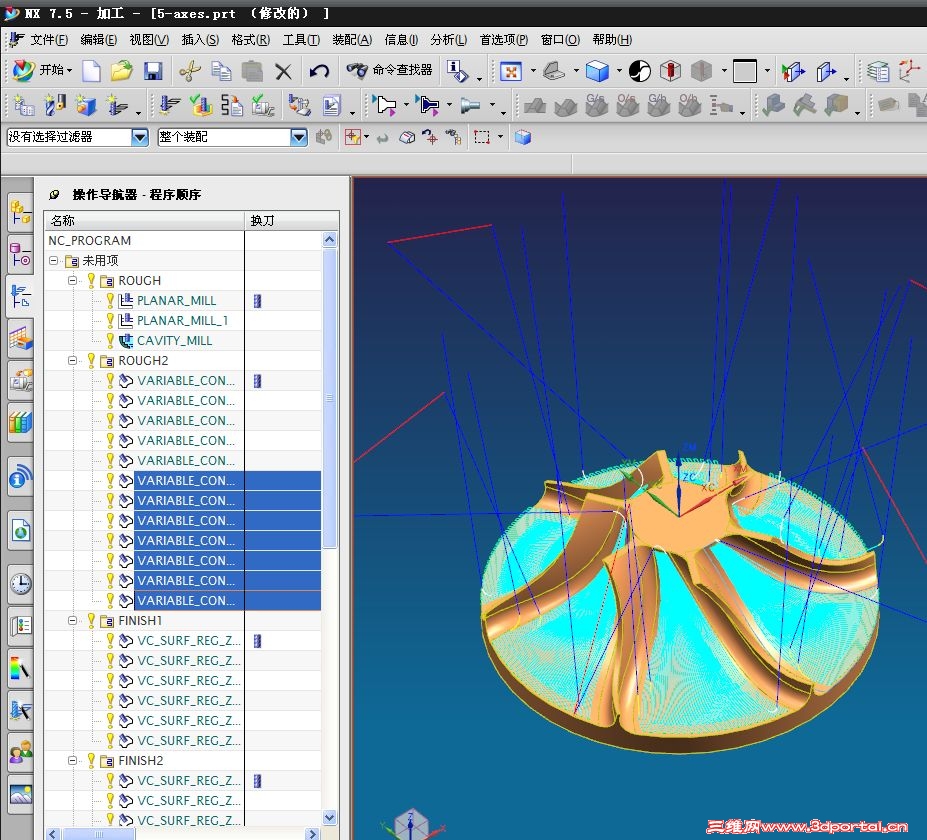Click the rectangle selection icon
This screenshot has height=840, width=927.
(x=482, y=137)
